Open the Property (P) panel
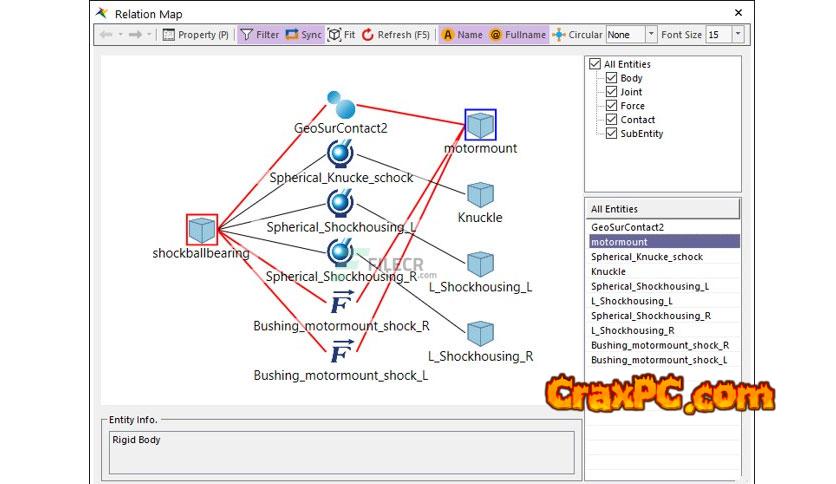 point(195,35)
